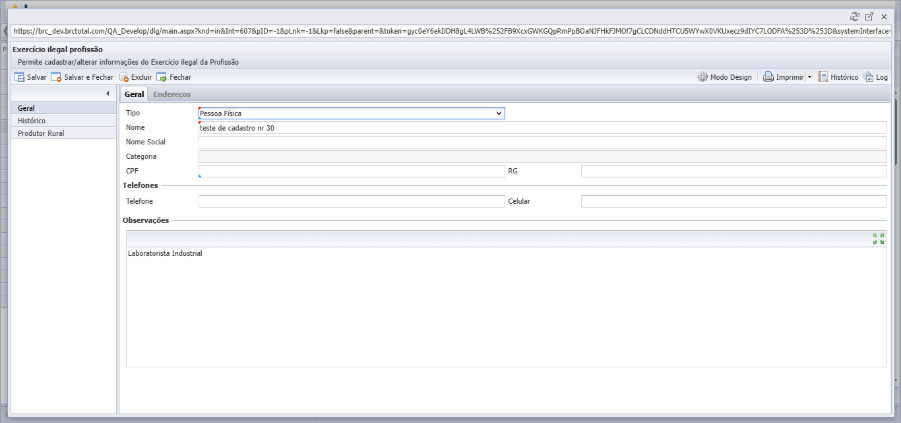
Task: Click the Fechar toolbar button
Action: (174, 77)
